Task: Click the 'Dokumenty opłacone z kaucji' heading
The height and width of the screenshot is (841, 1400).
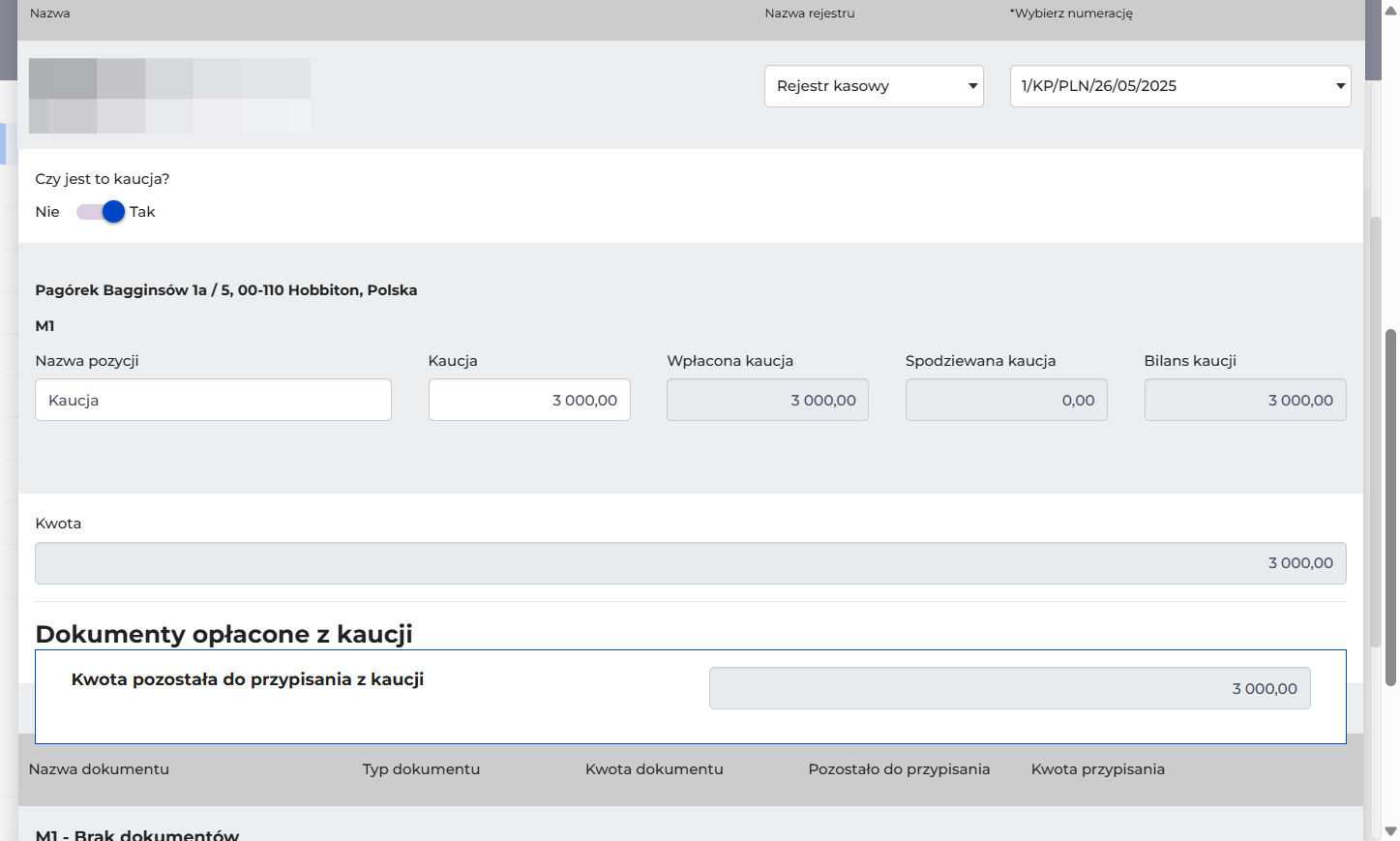Action: (223, 634)
